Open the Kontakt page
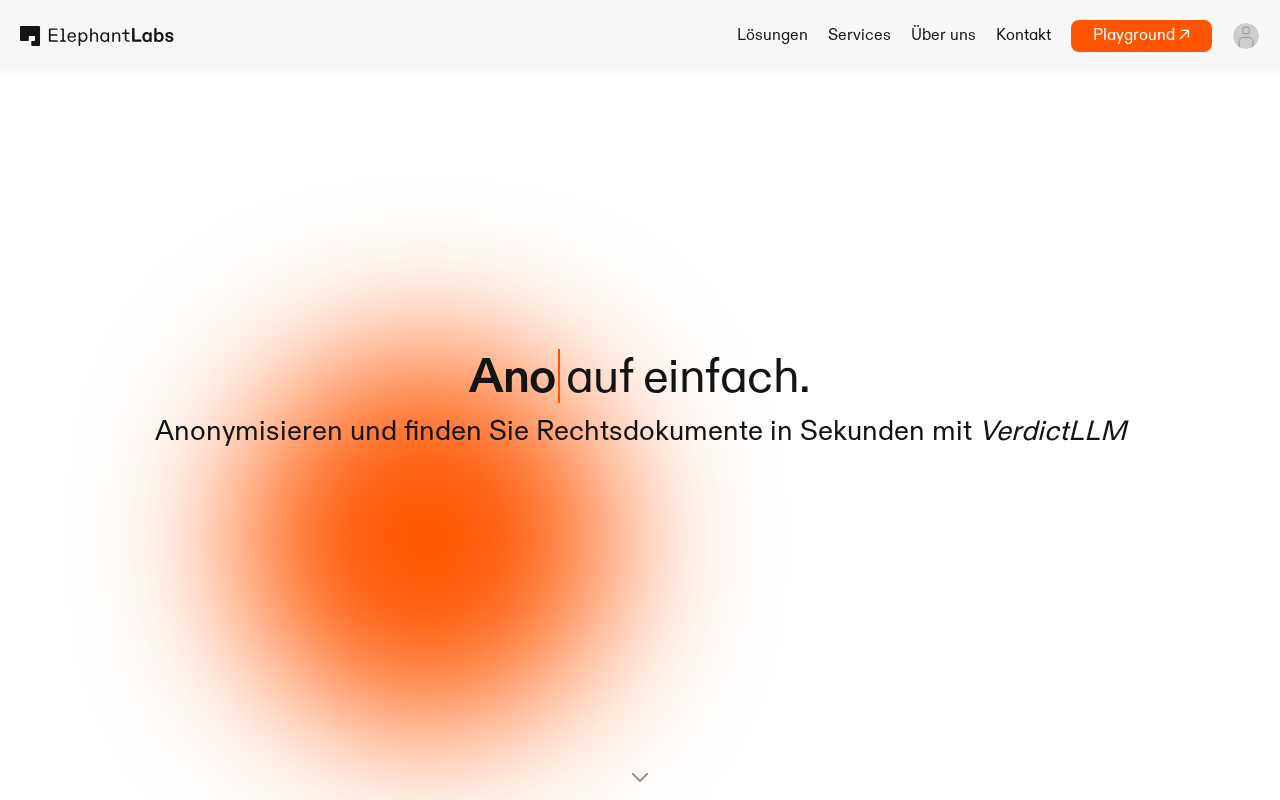Screen dimensions: 1280x800 (1023, 35)
